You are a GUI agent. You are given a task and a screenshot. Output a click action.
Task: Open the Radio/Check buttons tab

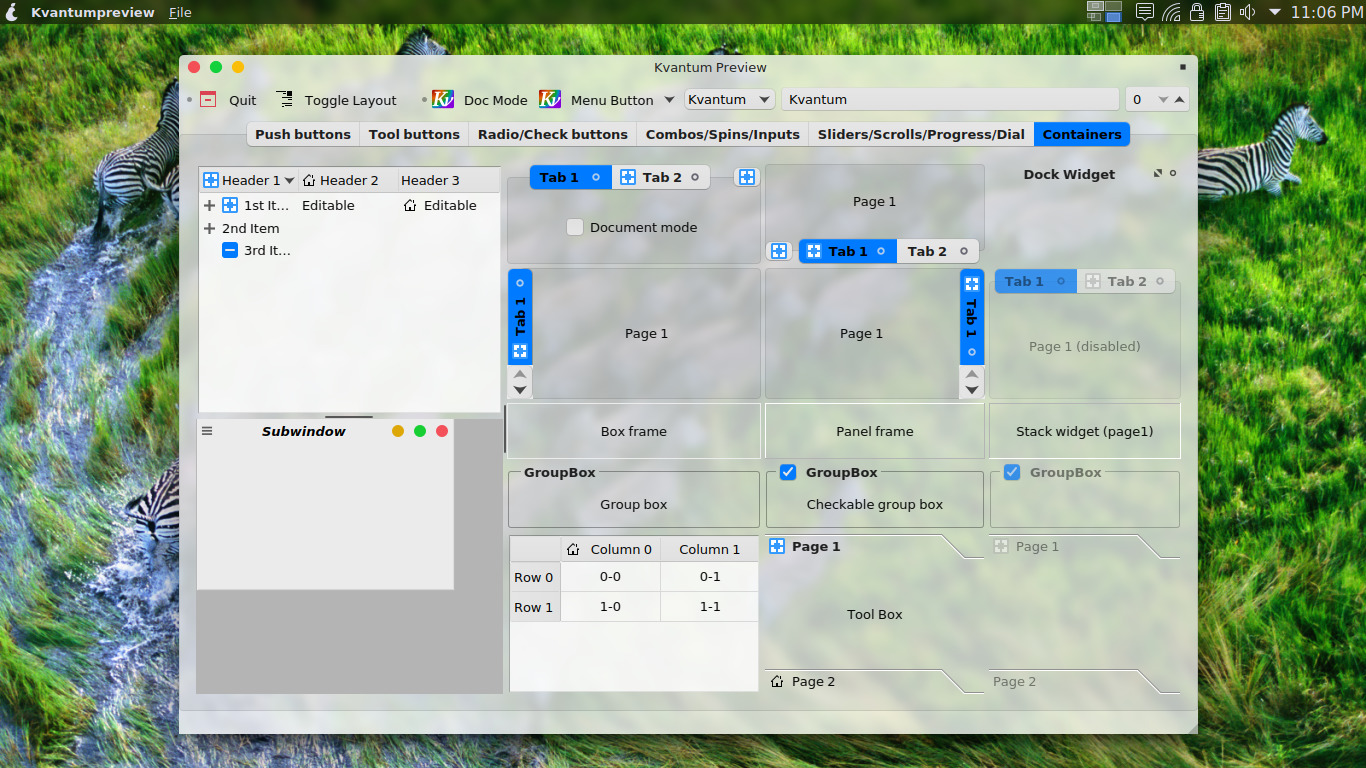tap(553, 134)
